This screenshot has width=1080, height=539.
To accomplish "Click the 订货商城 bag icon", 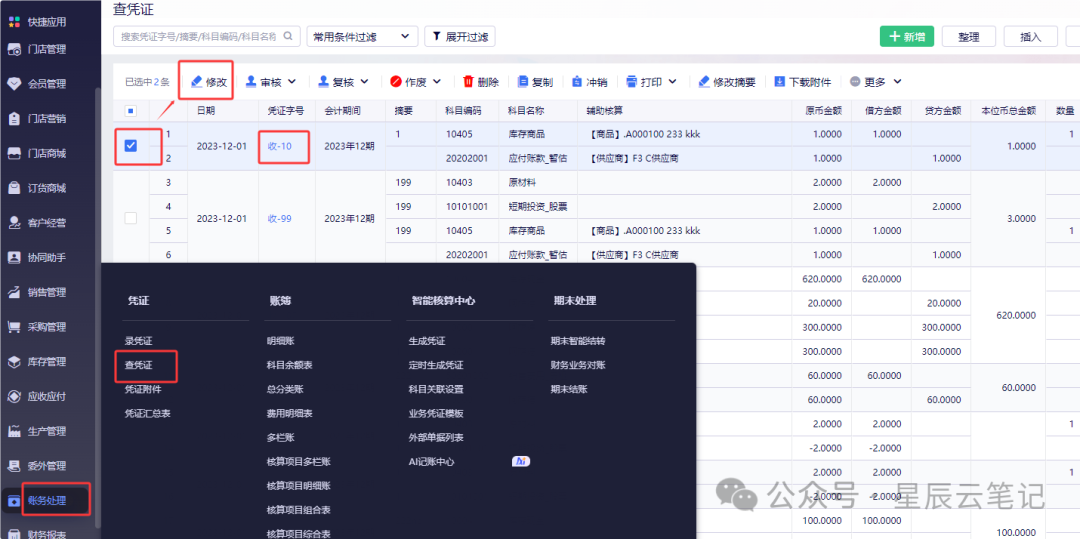I will click(x=14, y=188).
